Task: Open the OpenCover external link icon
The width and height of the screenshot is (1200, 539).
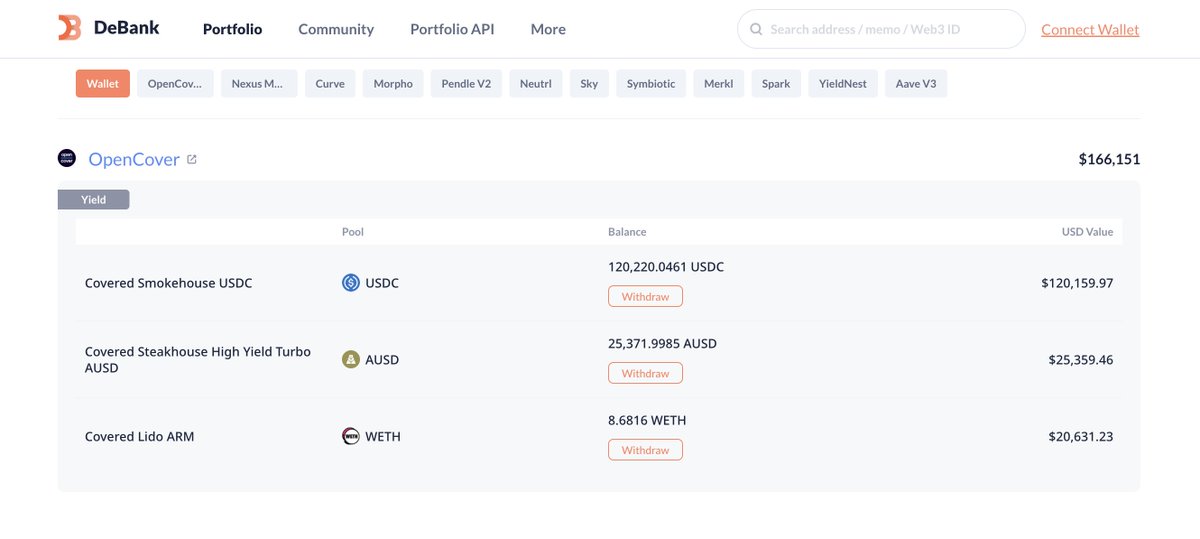Action: (192, 159)
